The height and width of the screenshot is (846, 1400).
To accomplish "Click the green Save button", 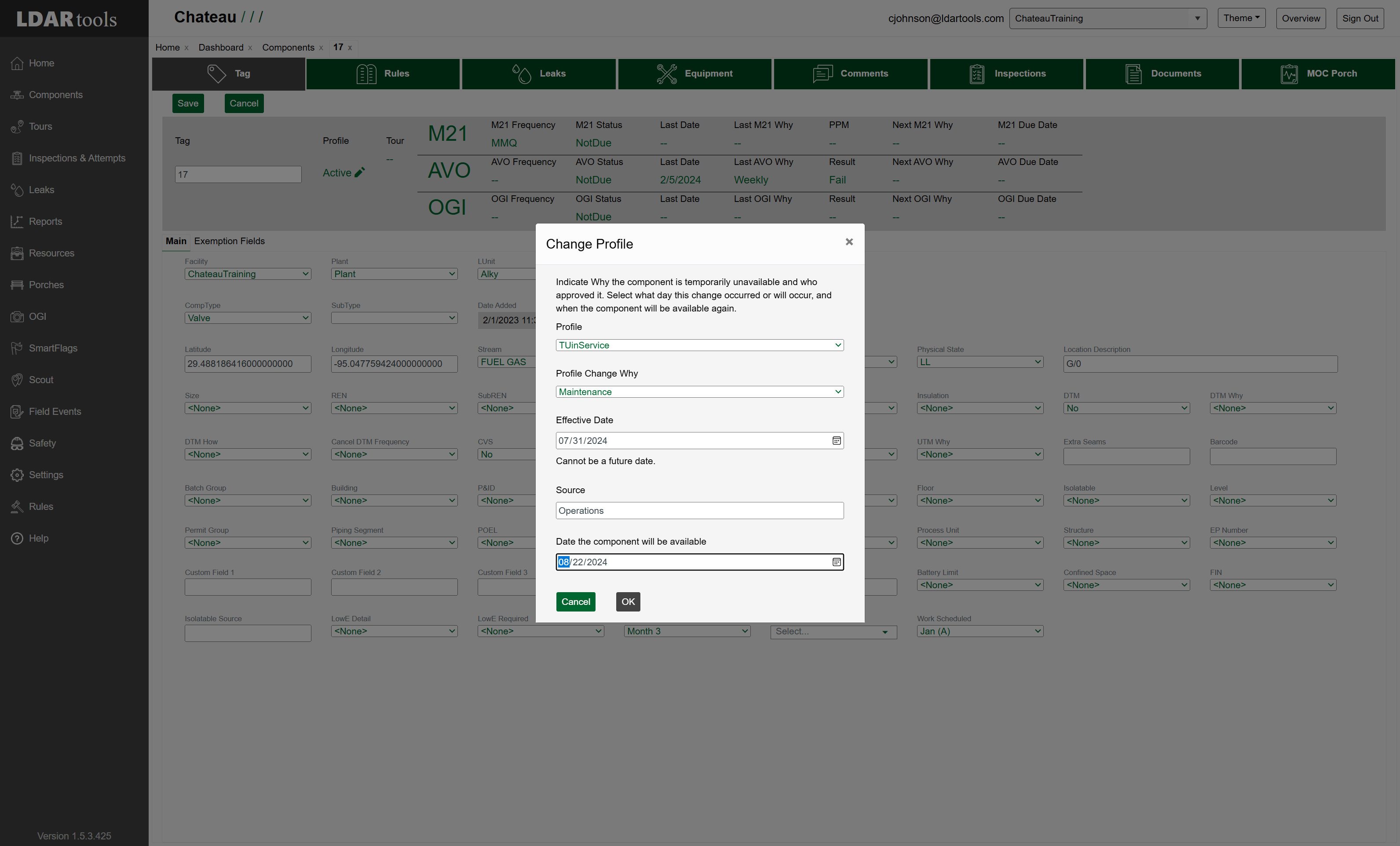I will [x=188, y=103].
